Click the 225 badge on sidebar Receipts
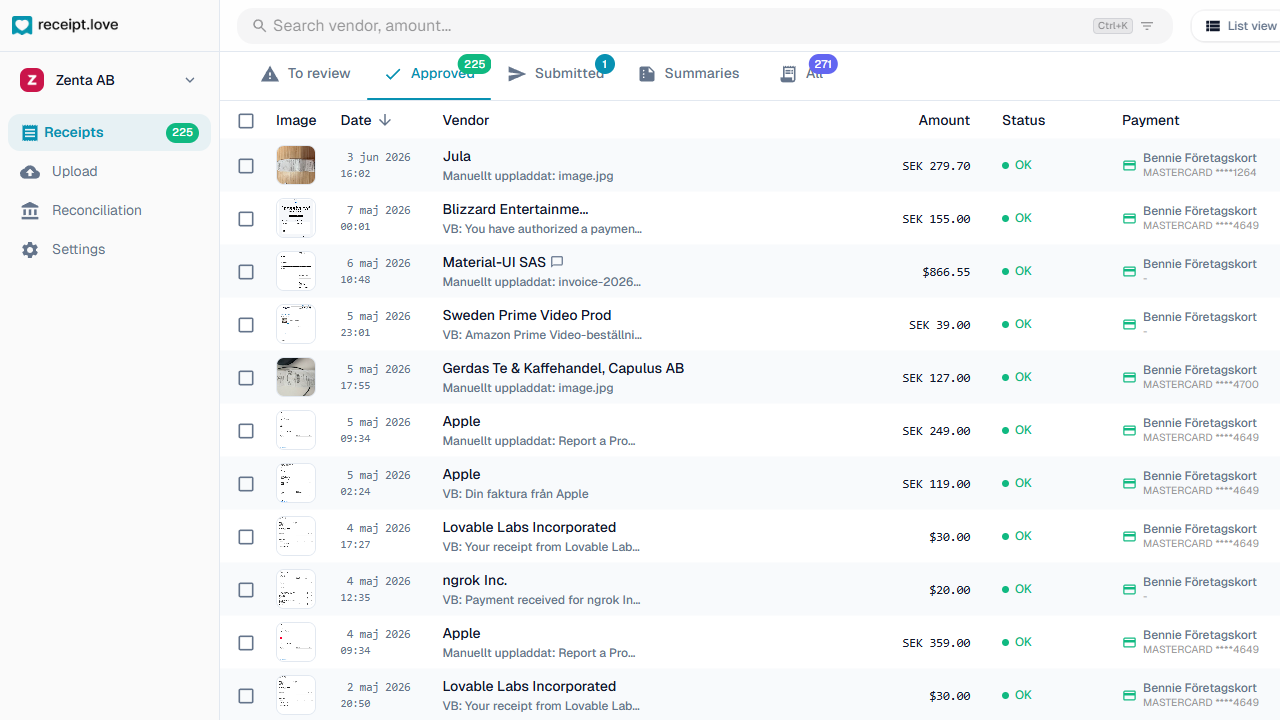Image resolution: width=1280 pixels, height=720 pixels. click(x=182, y=132)
